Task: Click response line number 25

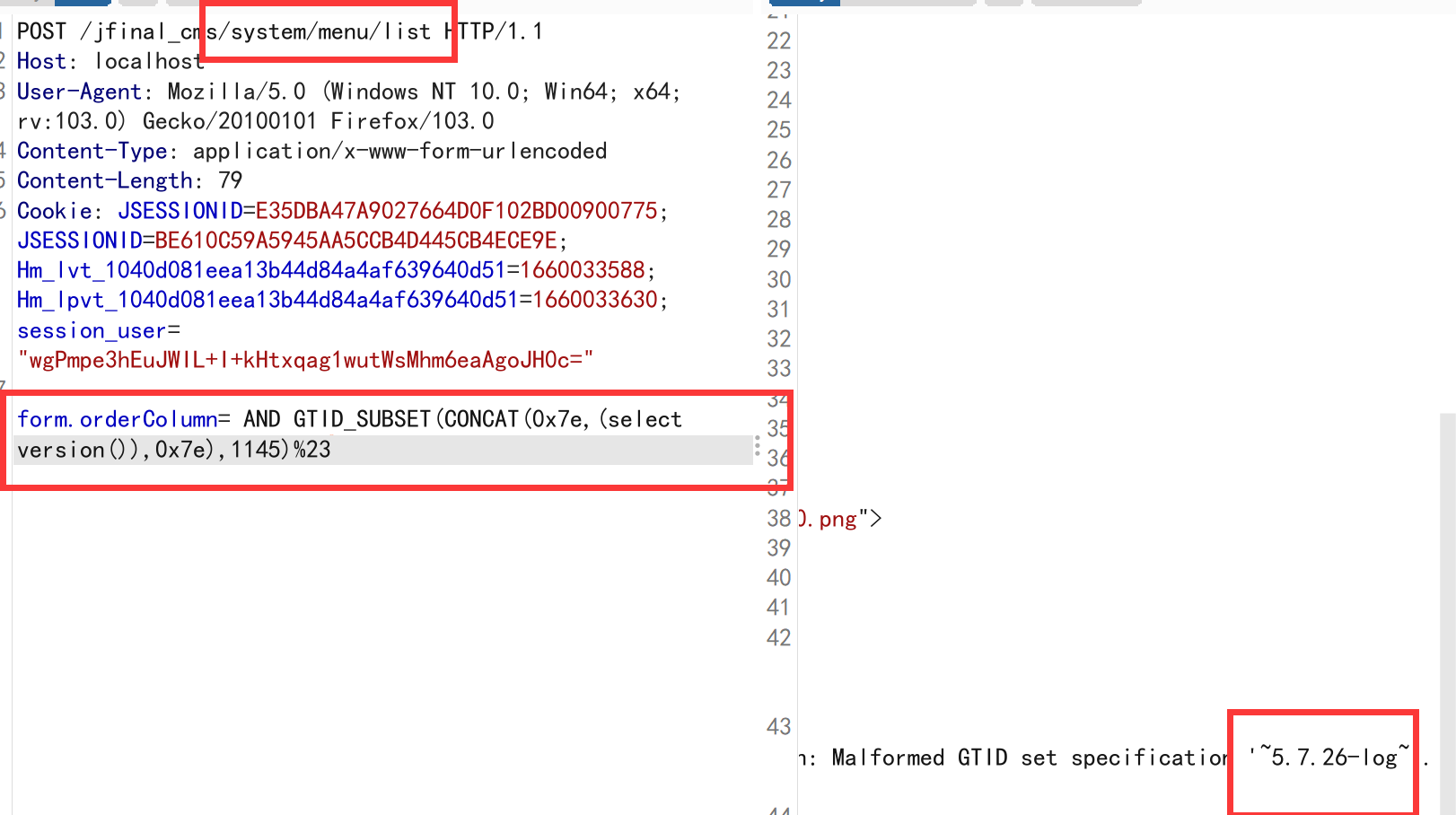Action: pyautogui.click(x=779, y=130)
